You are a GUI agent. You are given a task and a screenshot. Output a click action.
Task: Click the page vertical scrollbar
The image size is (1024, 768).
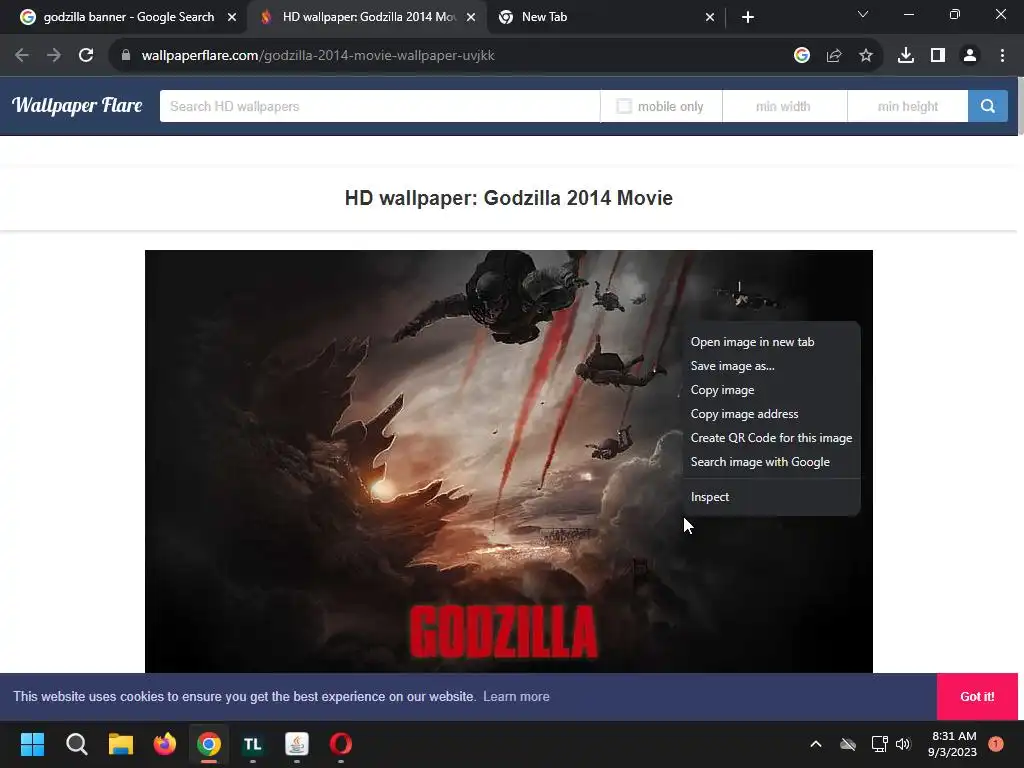click(x=1021, y=106)
